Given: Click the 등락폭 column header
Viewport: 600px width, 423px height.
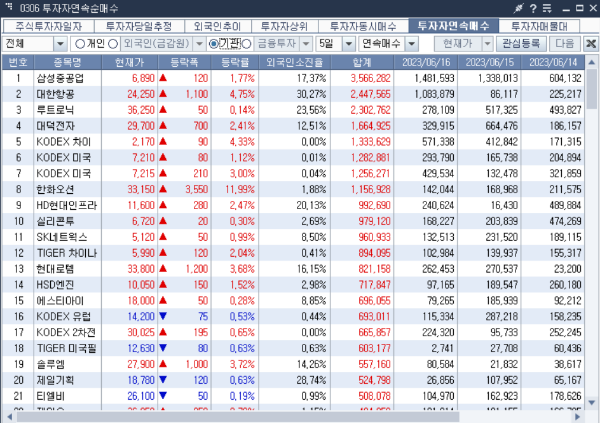Looking at the screenshot, I should [x=184, y=62].
